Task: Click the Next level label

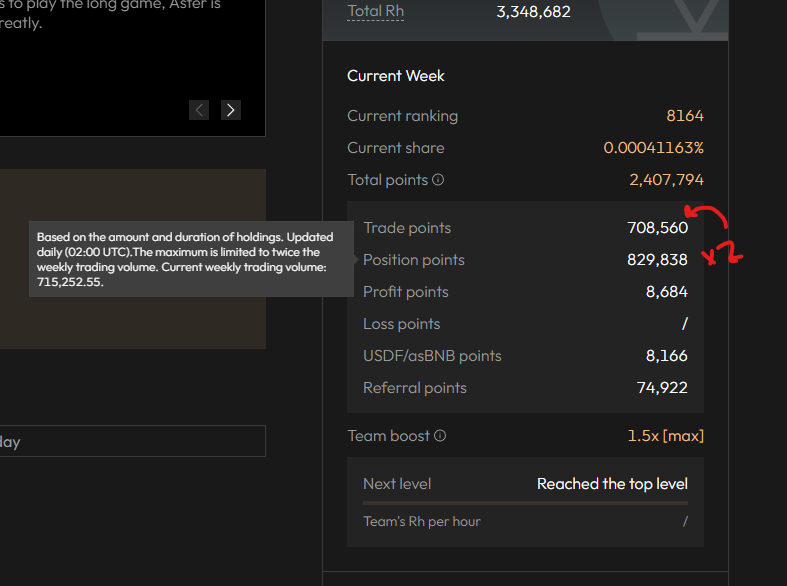Action: (397, 484)
